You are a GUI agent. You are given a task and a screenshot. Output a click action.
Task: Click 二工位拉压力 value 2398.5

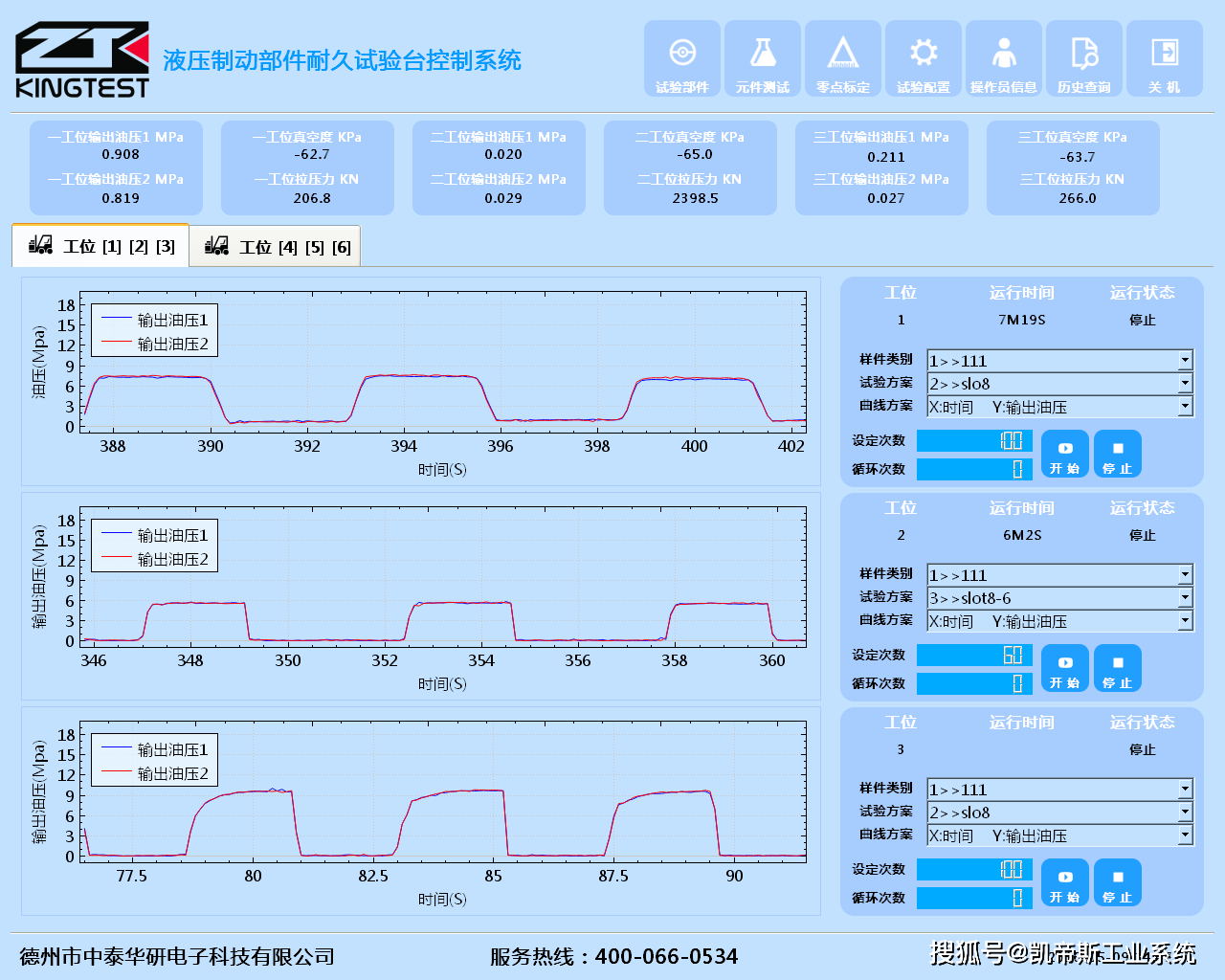(x=695, y=198)
